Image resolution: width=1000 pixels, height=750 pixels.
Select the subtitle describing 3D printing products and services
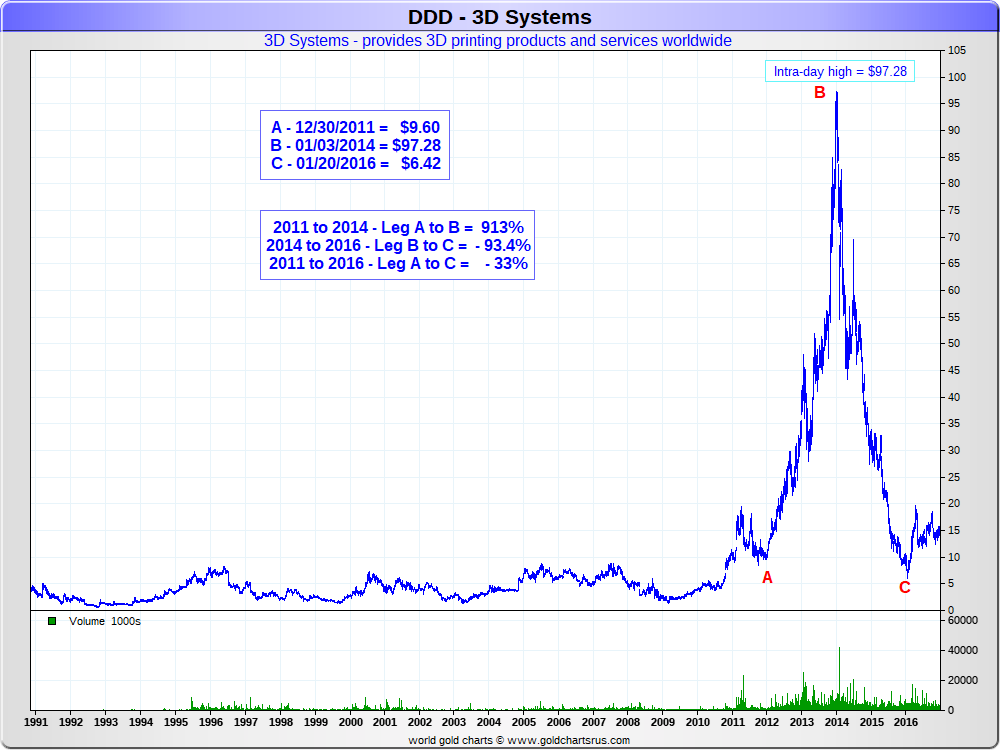(x=497, y=41)
